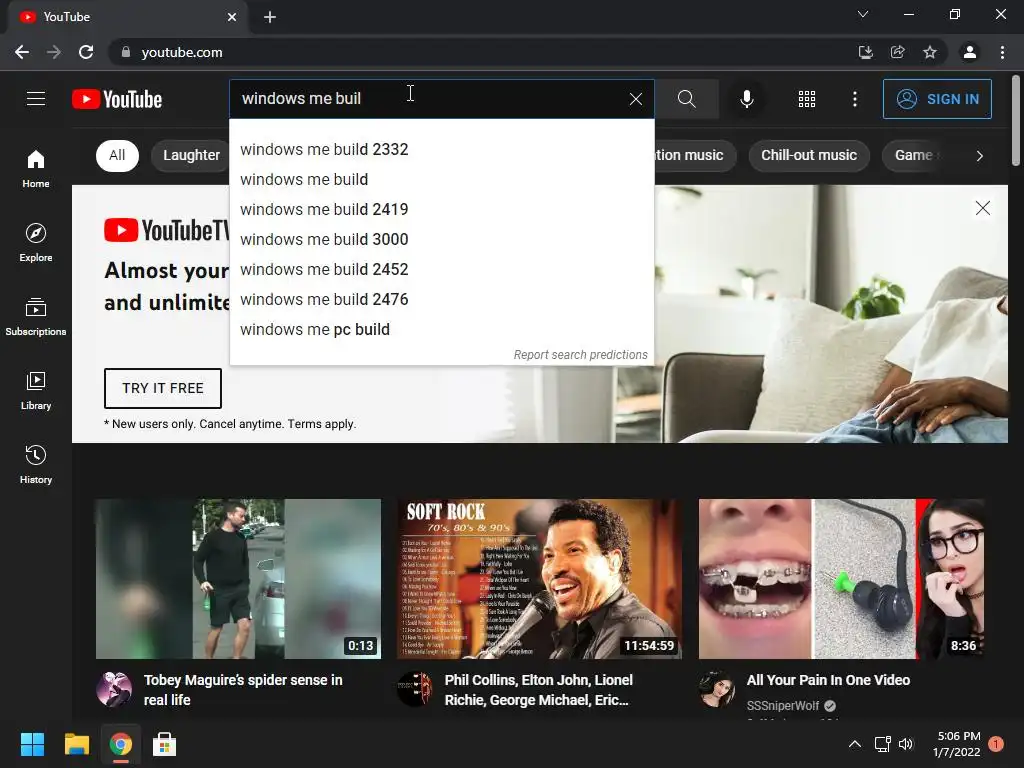
Task: Show hidden system tray icons
Action: pos(854,744)
